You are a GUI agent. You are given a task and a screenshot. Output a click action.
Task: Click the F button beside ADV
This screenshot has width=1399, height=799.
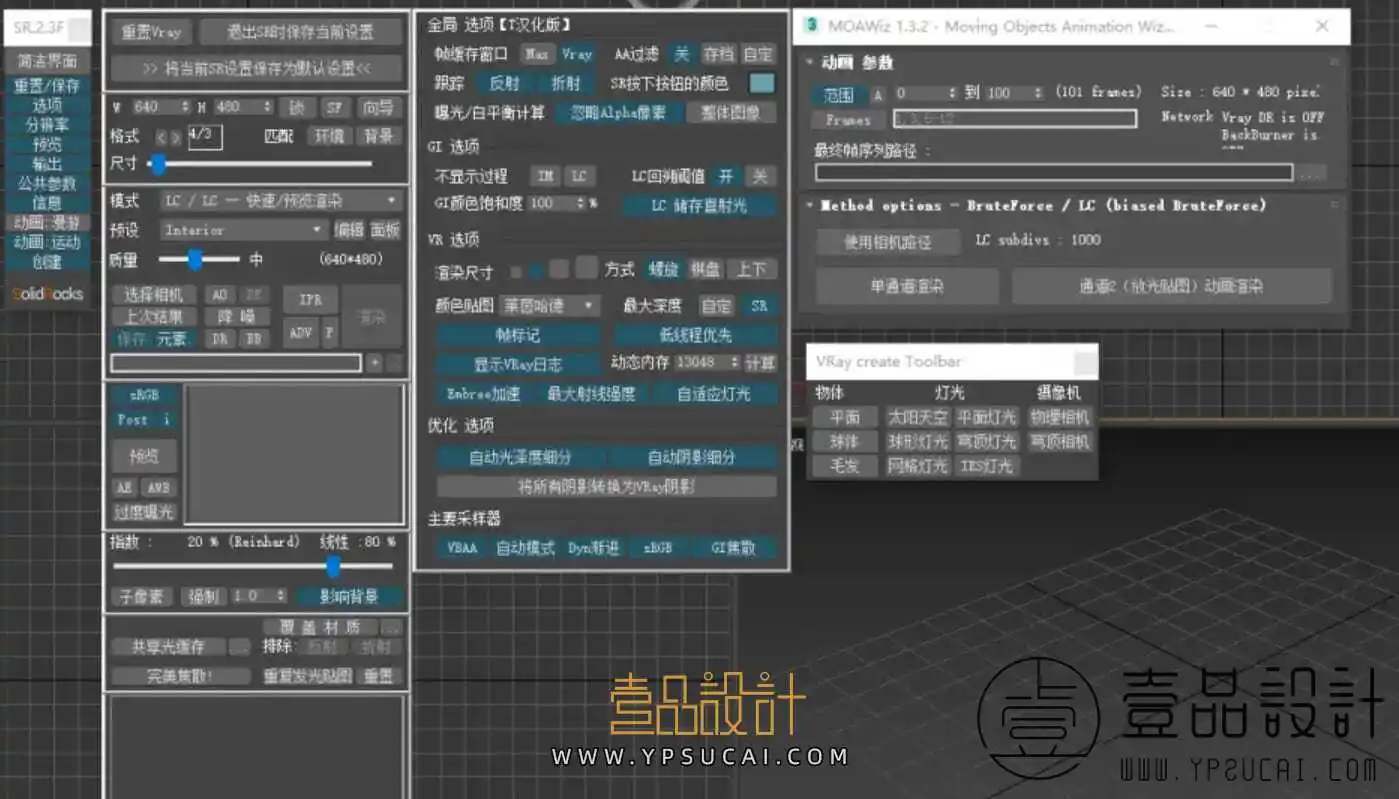(x=329, y=332)
